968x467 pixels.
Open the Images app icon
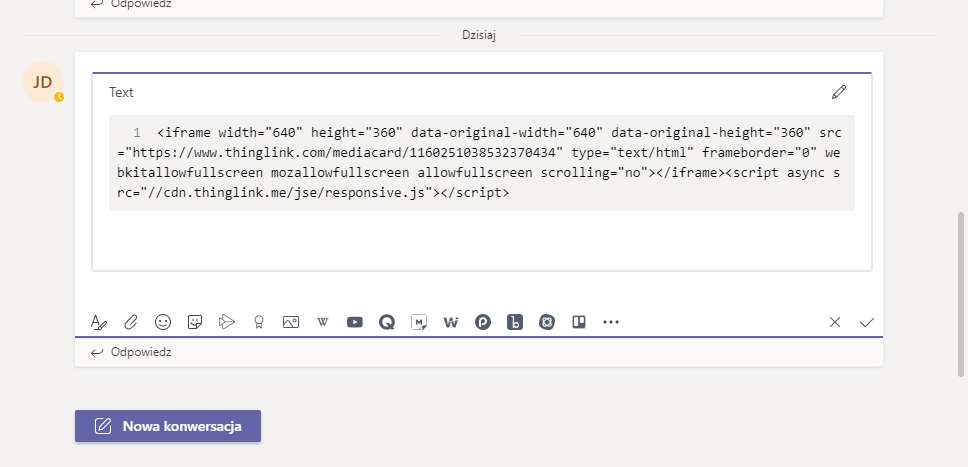click(x=291, y=322)
